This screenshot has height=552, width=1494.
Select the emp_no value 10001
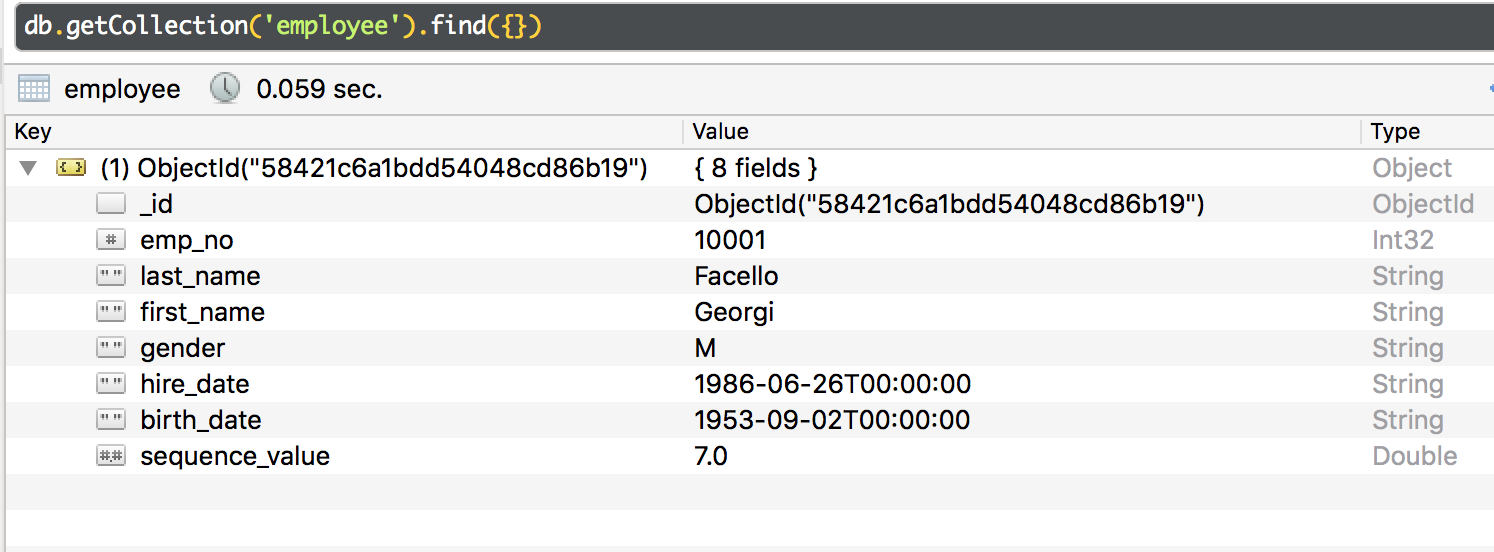tap(730, 240)
